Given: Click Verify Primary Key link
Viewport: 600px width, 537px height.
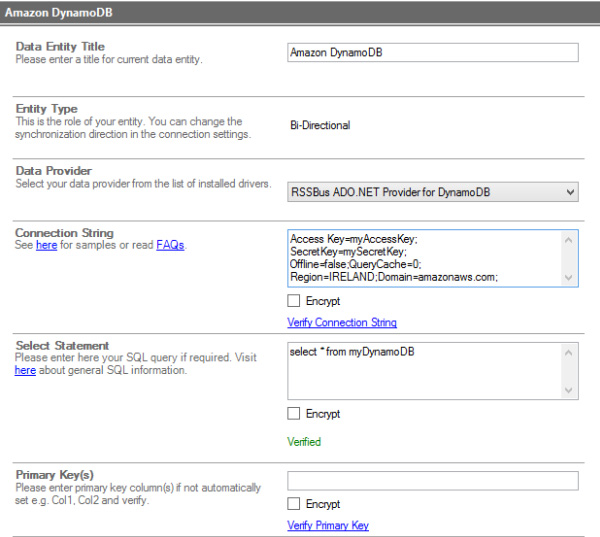Looking at the screenshot, I should (327, 525).
